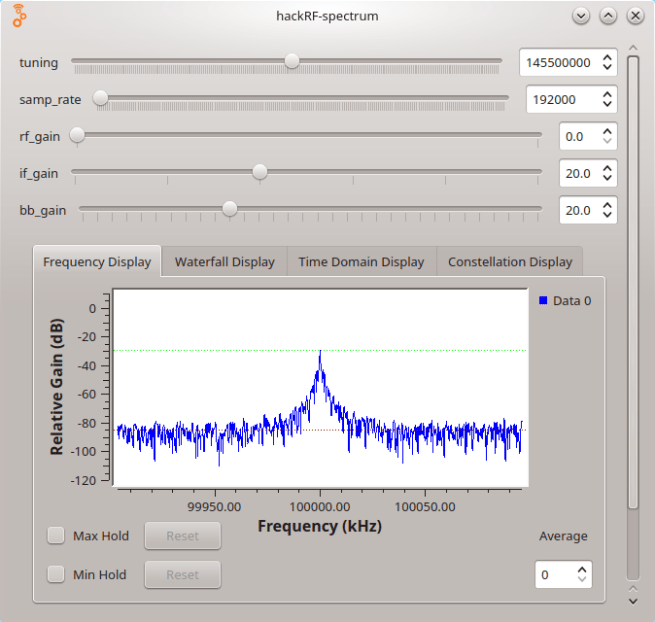This screenshot has height=622, width=655.
Task: Minimize the hackRF-spectrum window
Action: pos(581,16)
